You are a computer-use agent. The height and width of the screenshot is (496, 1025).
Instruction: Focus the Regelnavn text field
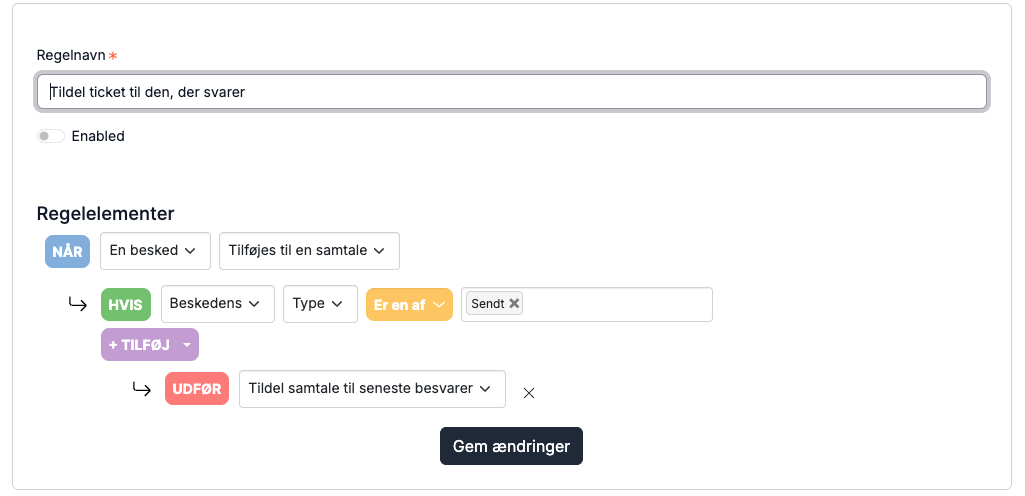[x=512, y=91]
